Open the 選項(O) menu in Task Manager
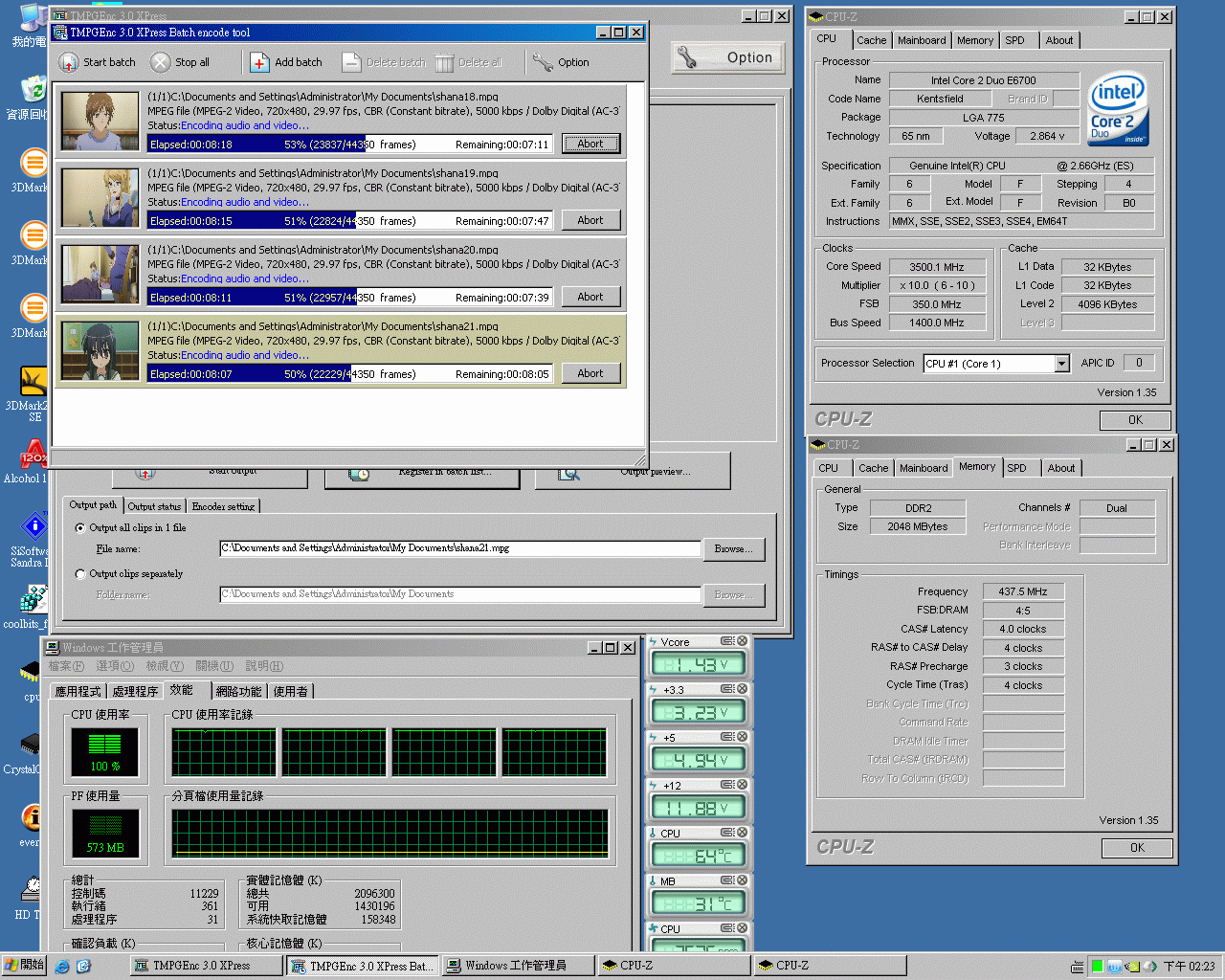The image size is (1225, 980). [x=115, y=666]
